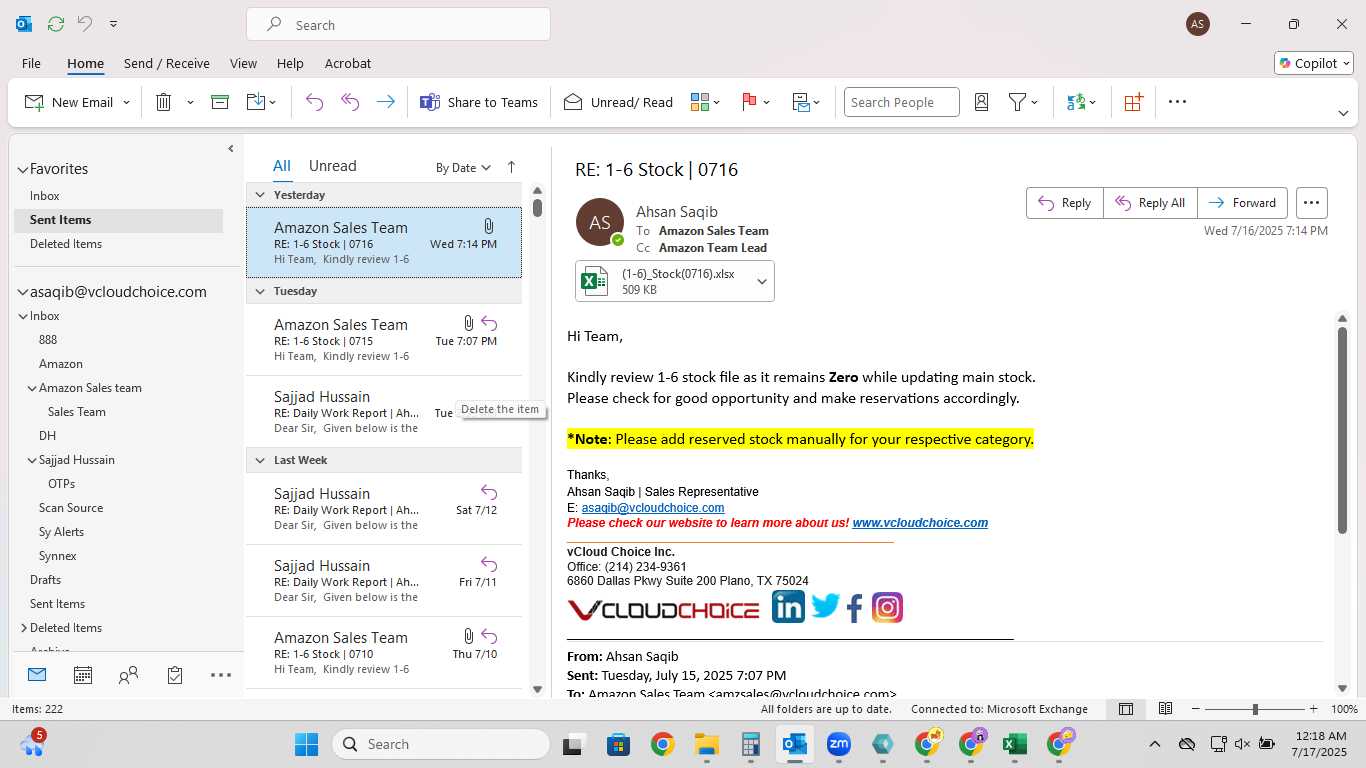The image size is (1366, 768).
Task: Mark message Unread/Read from ribbon
Action: (619, 102)
